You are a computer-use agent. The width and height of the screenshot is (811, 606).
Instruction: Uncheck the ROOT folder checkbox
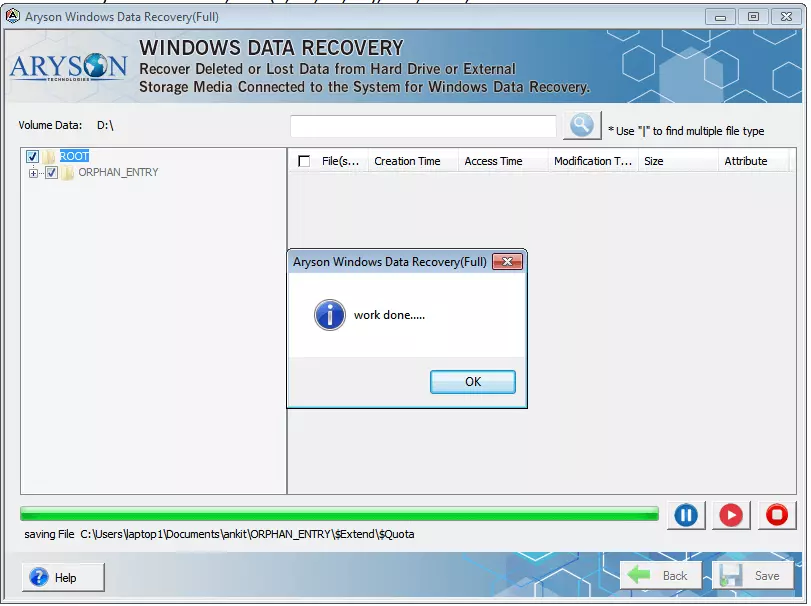[33, 157]
